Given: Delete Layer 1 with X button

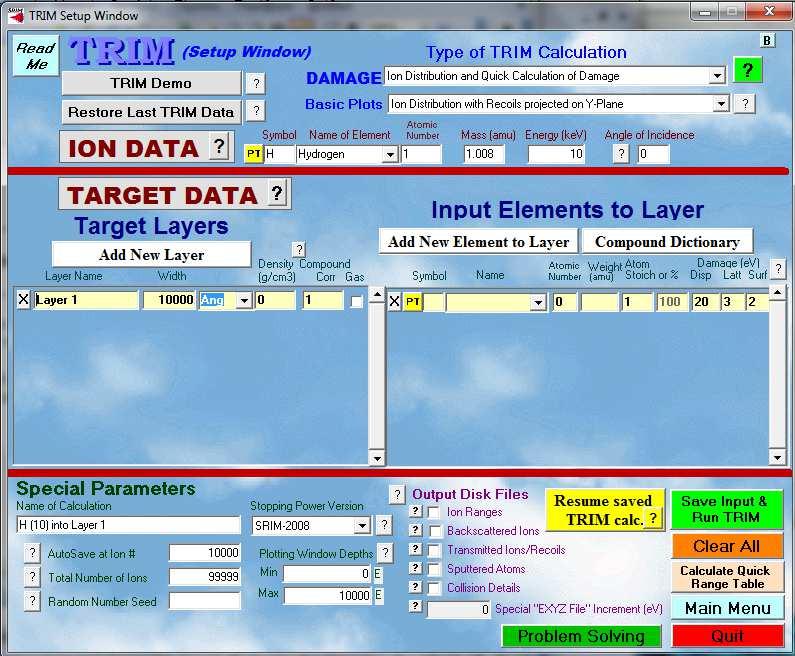Looking at the screenshot, I should coord(23,300).
